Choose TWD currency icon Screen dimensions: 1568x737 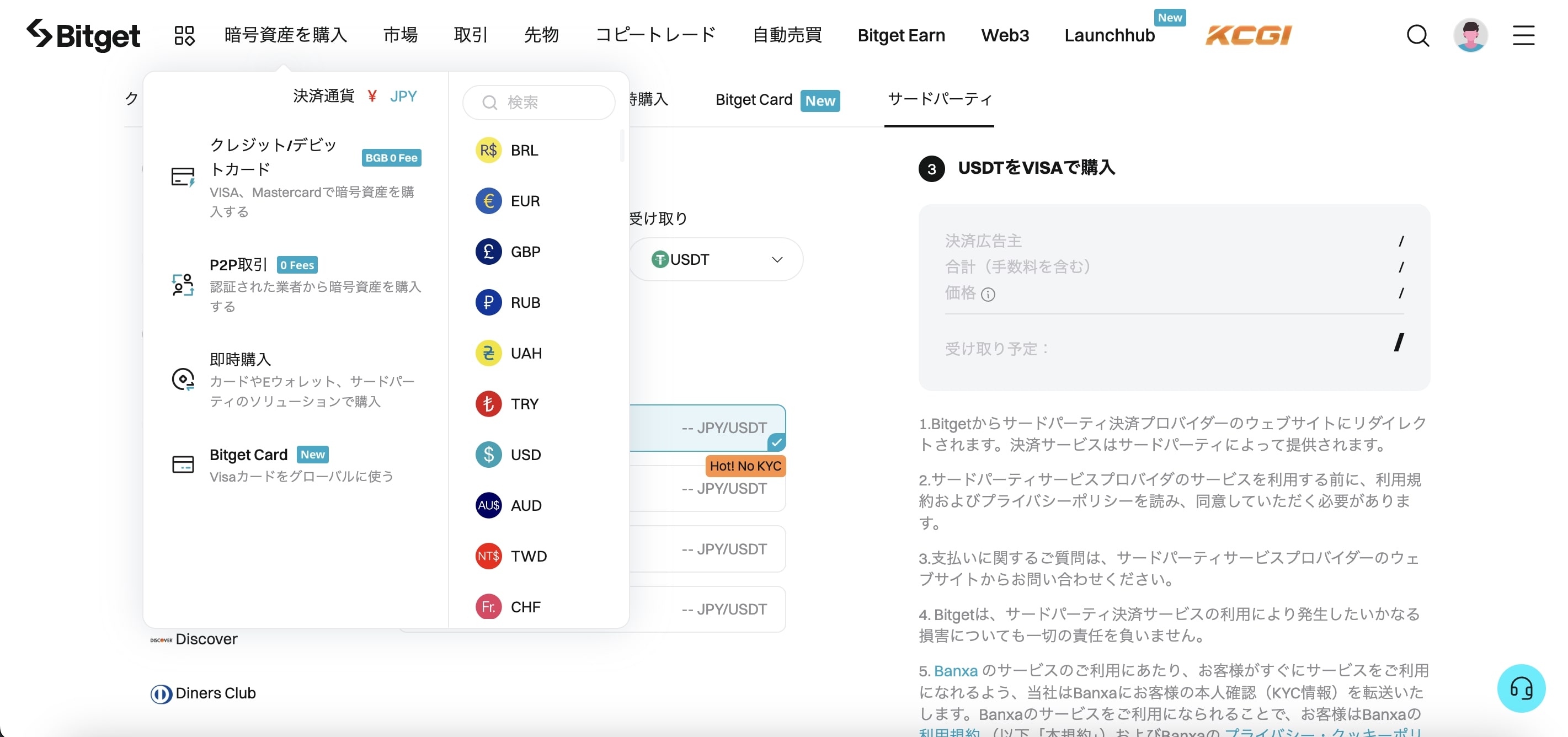(x=488, y=556)
